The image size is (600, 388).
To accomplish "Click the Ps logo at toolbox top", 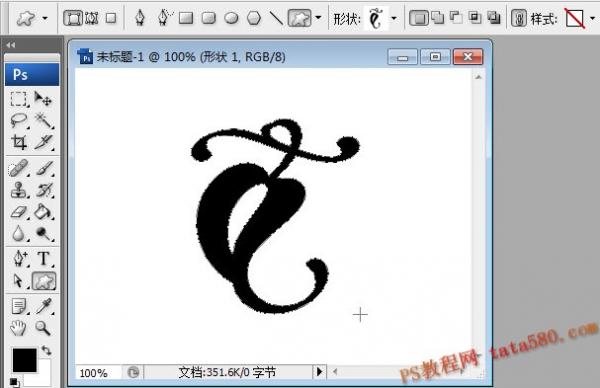I will (32, 74).
